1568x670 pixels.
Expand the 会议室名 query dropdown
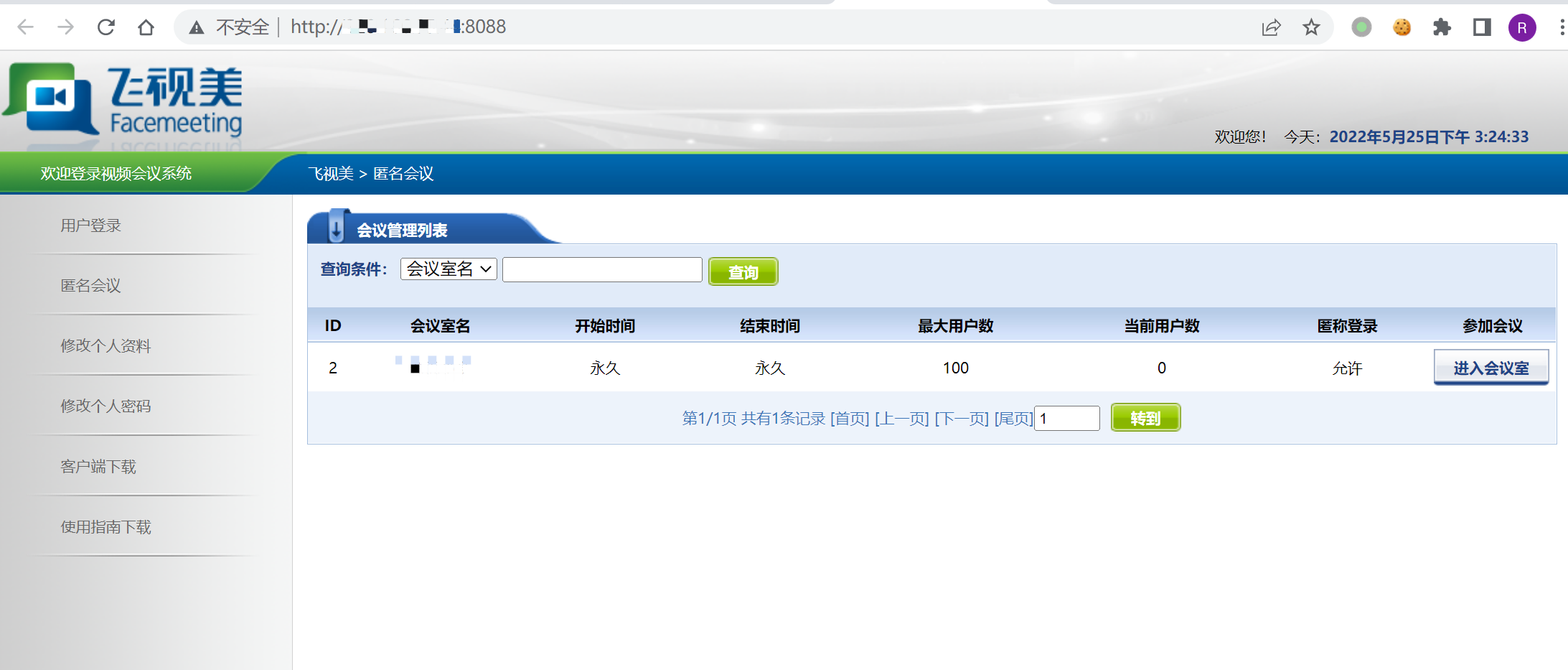point(449,269)
